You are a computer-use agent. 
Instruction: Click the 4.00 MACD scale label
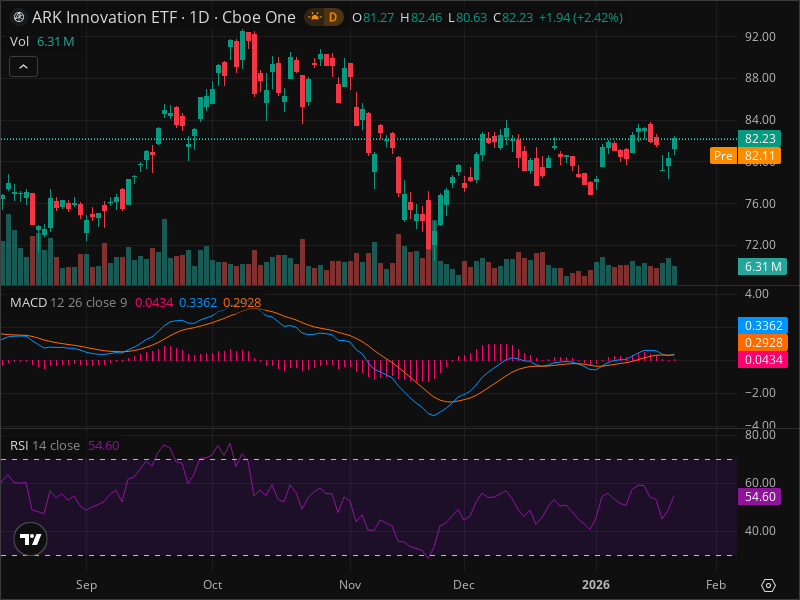coord(757,293)
